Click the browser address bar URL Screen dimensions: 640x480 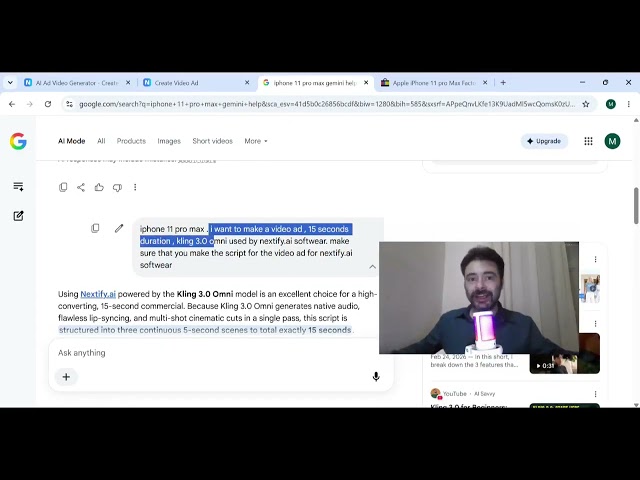pos(327,104)
